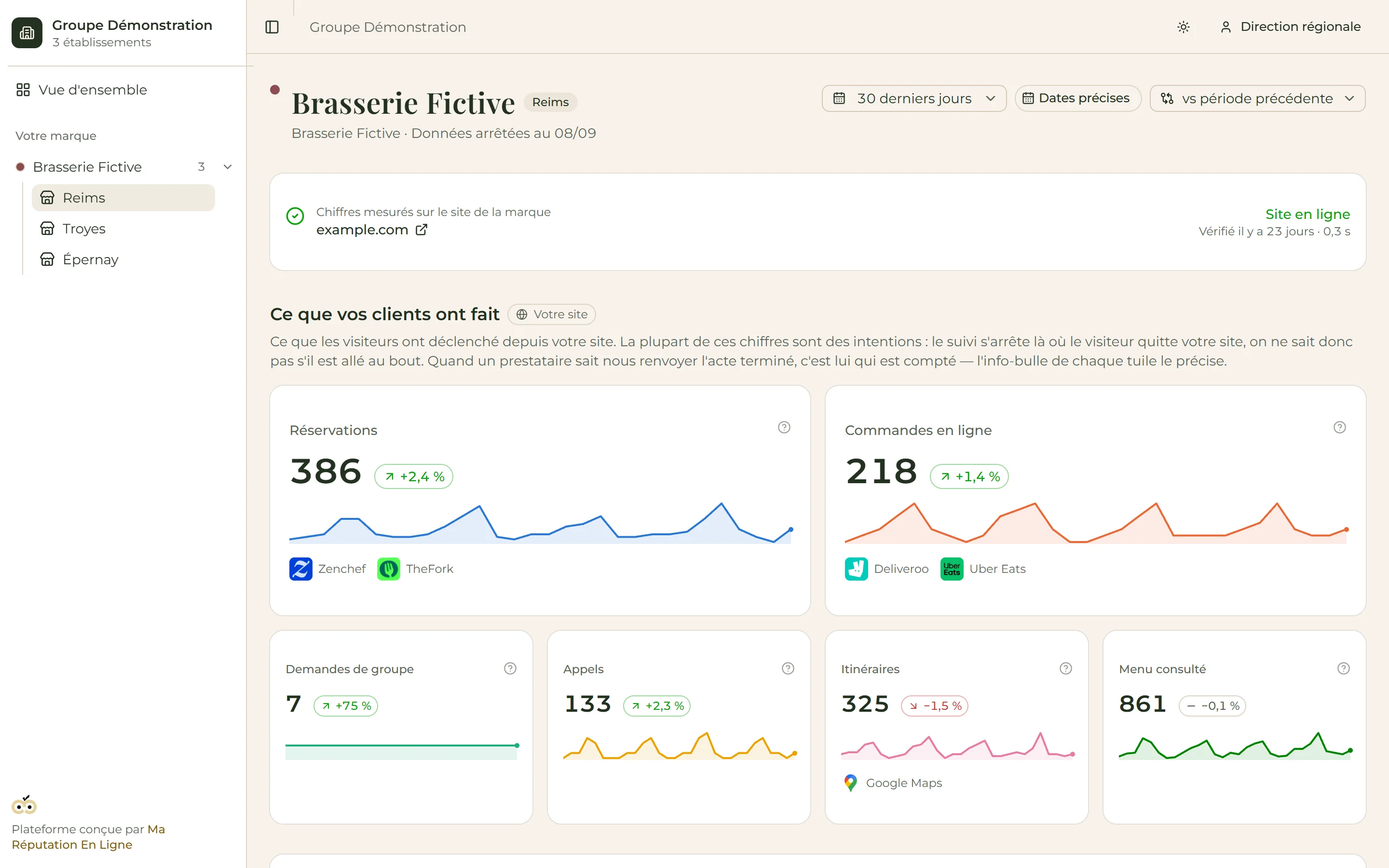Show help info for Commandes en ligne
This screenshot has width=1389, height=868.
(1339, 428)
